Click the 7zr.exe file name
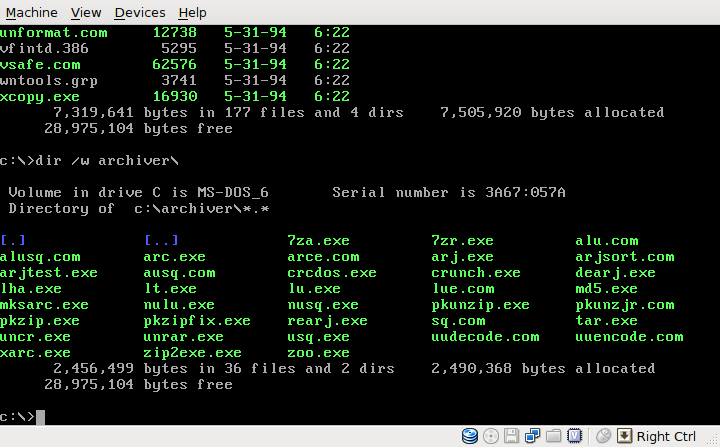Screen dimensions: 720x447 (x=462, y=241)
